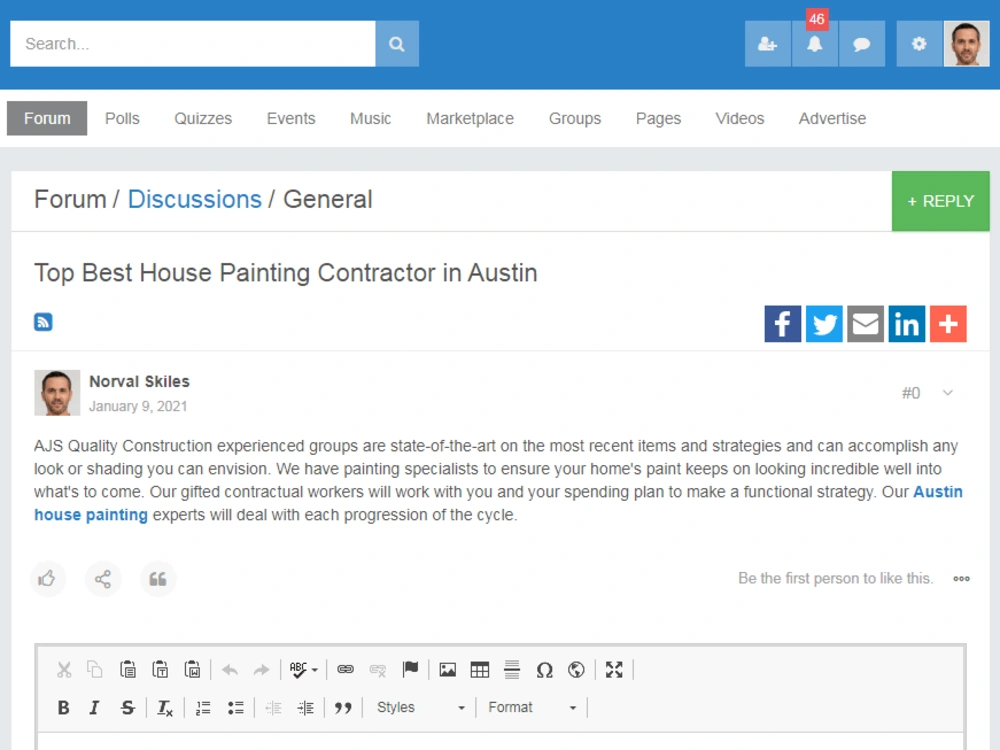Copy selection in the editor toolbar
This screenshot has width=1000, height=750.
pyautogui.click(x=95, y=670)
